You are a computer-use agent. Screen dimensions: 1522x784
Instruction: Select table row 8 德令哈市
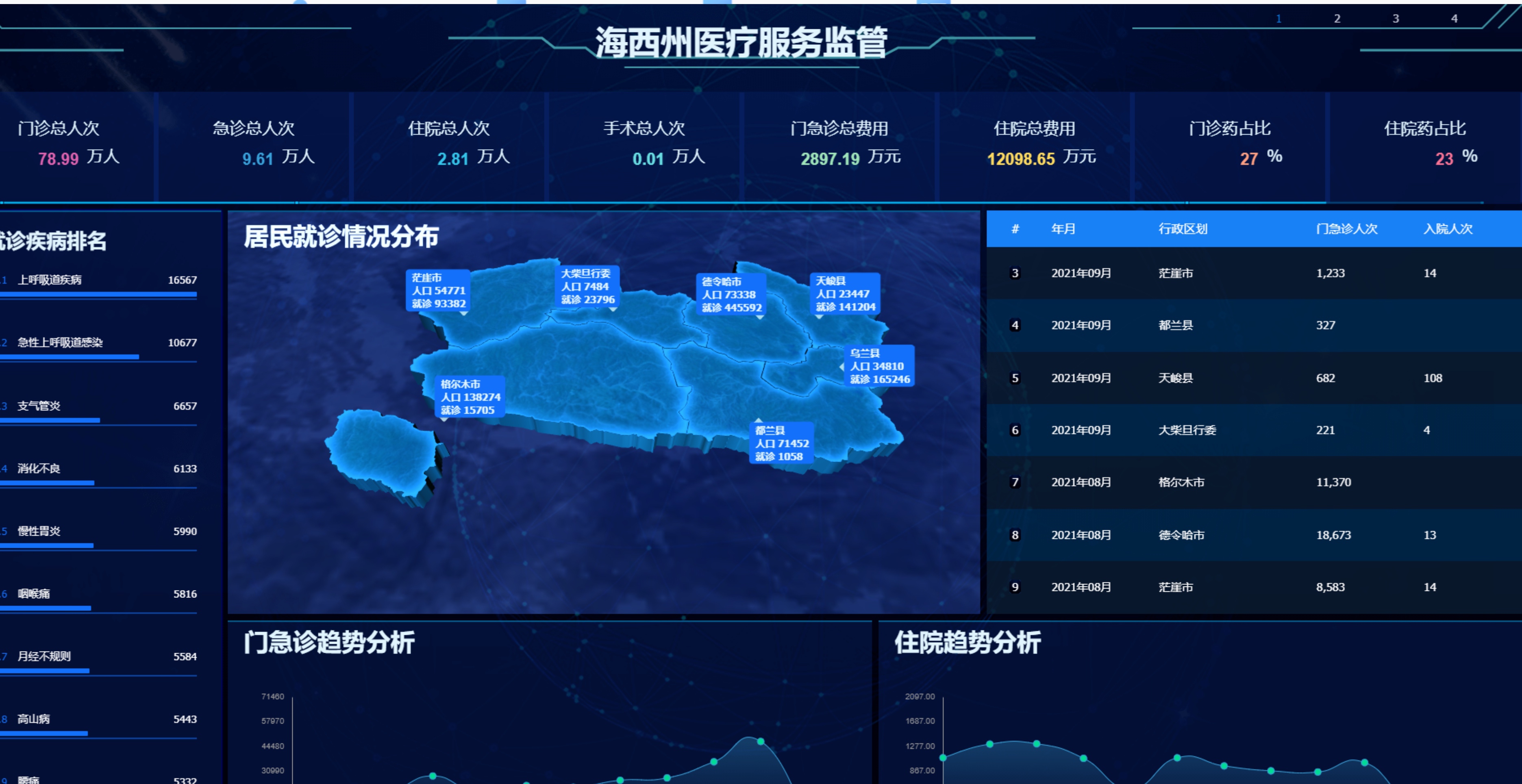tap(1254, 535)
